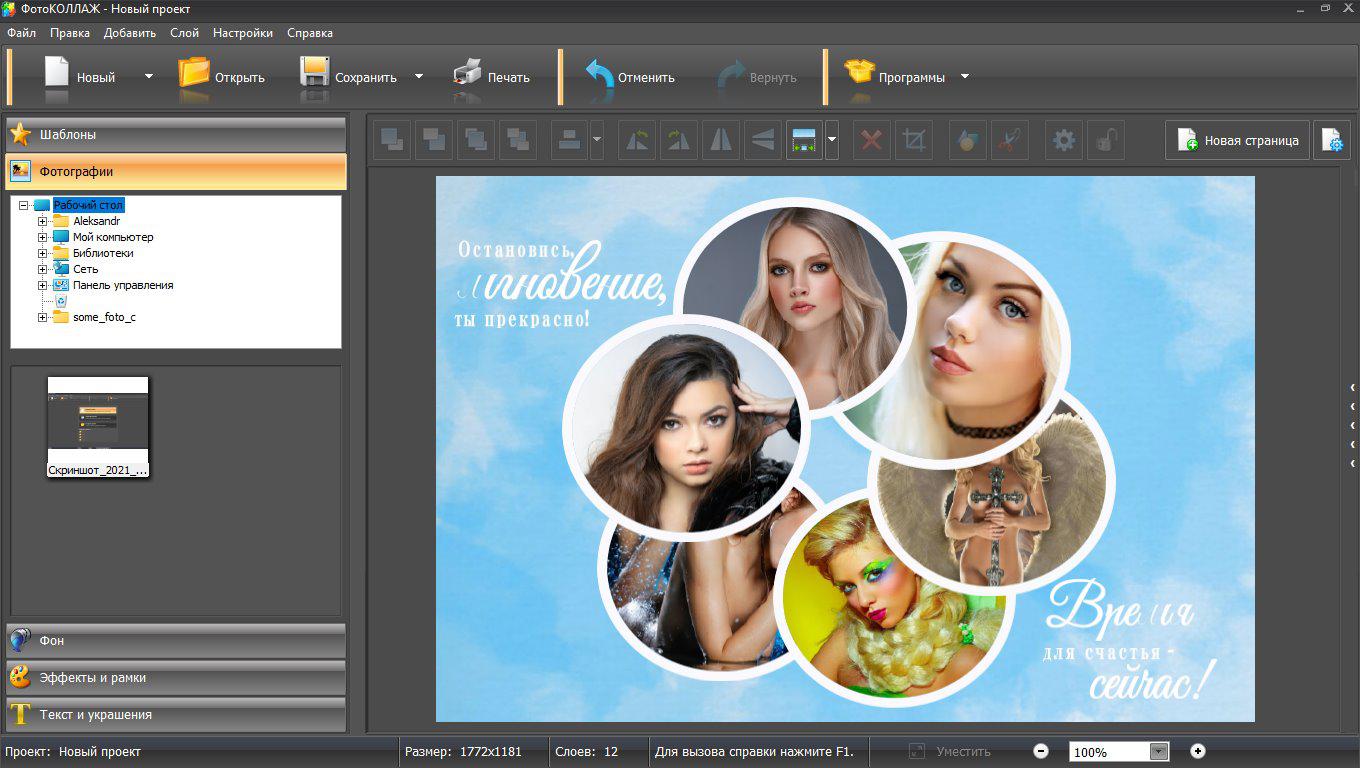The height and width of the screenshot is (768, 1360).
Task: Select the crop tool icon
Action: [x=913, y=141]
